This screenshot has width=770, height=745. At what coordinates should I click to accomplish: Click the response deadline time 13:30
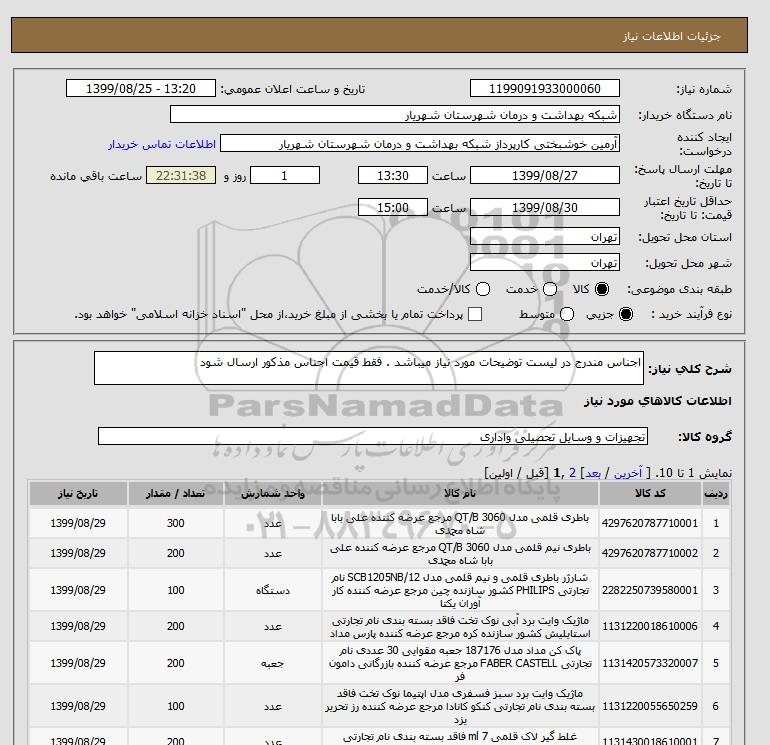[393, 175]
